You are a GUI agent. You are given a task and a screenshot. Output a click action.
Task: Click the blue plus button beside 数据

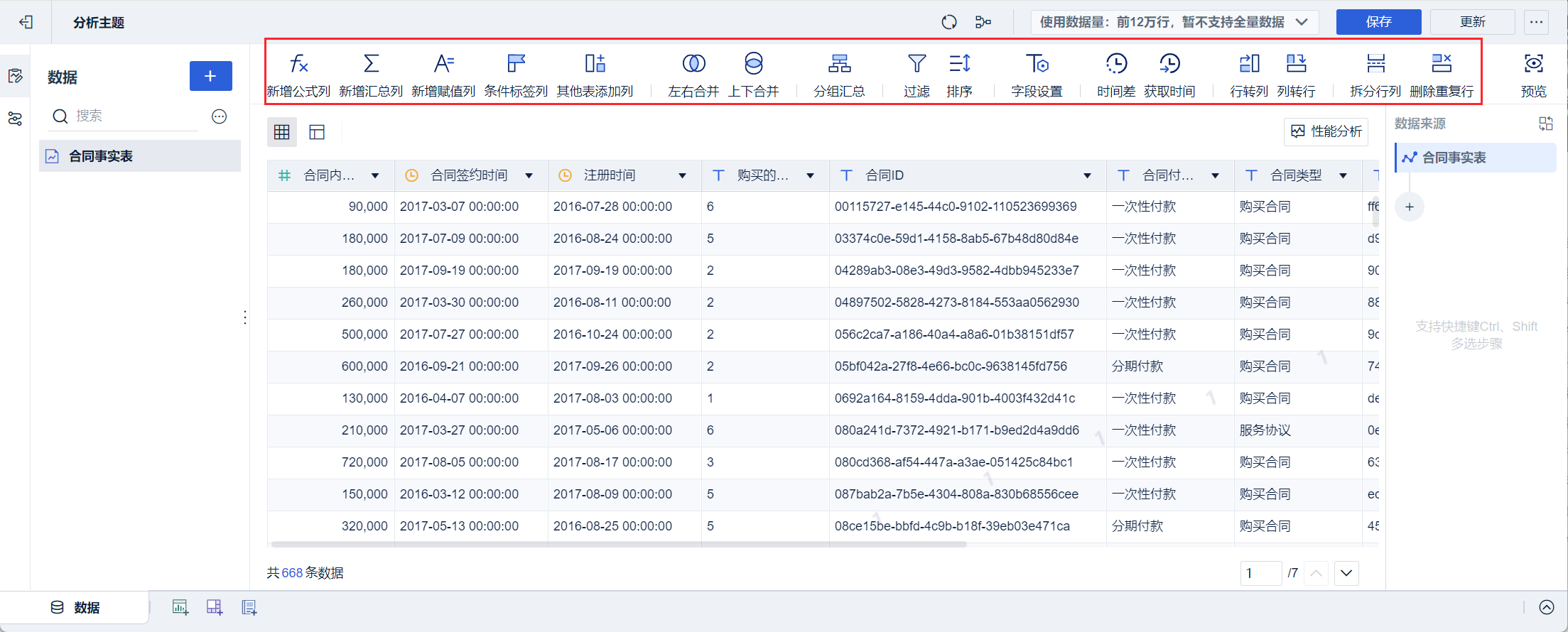tap(210, 76)
